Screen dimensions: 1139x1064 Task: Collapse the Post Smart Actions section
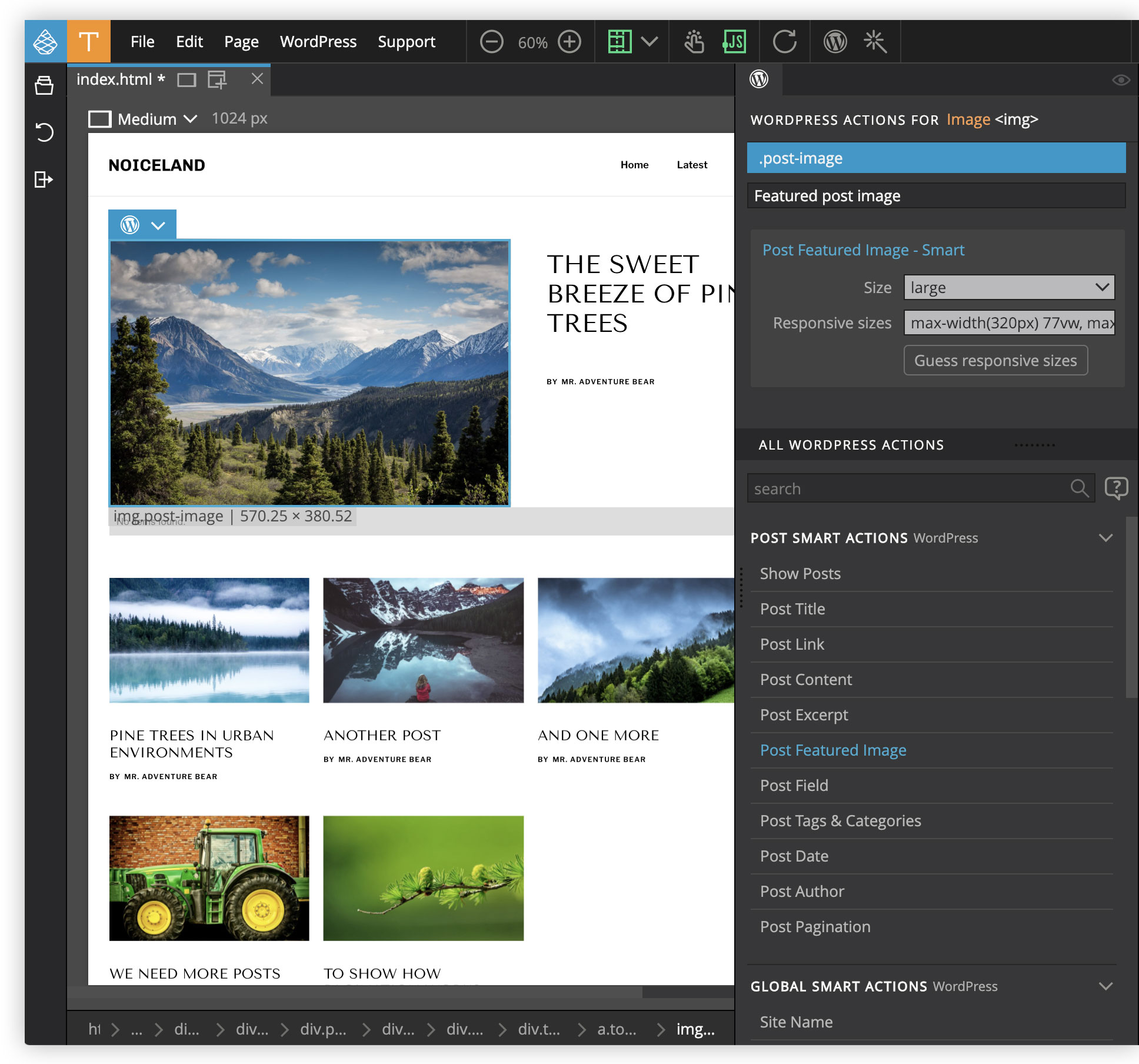point(1105,538)
